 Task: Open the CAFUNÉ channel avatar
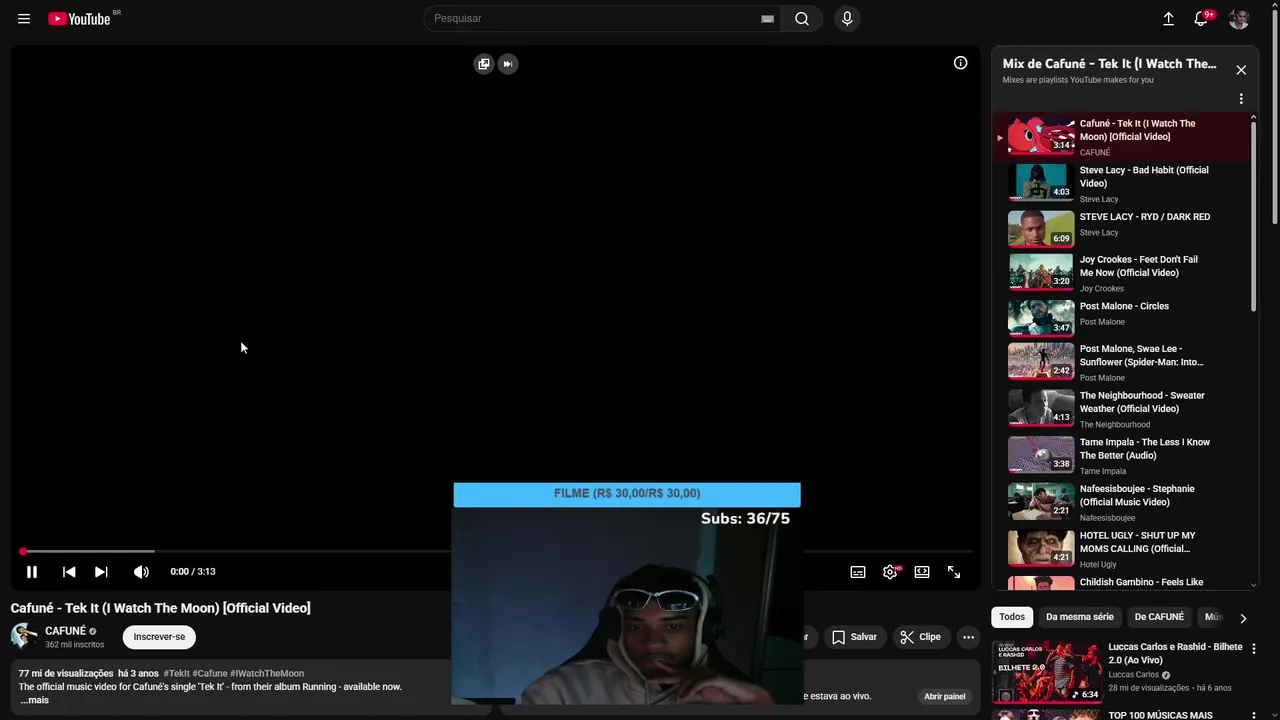point(24,637)
